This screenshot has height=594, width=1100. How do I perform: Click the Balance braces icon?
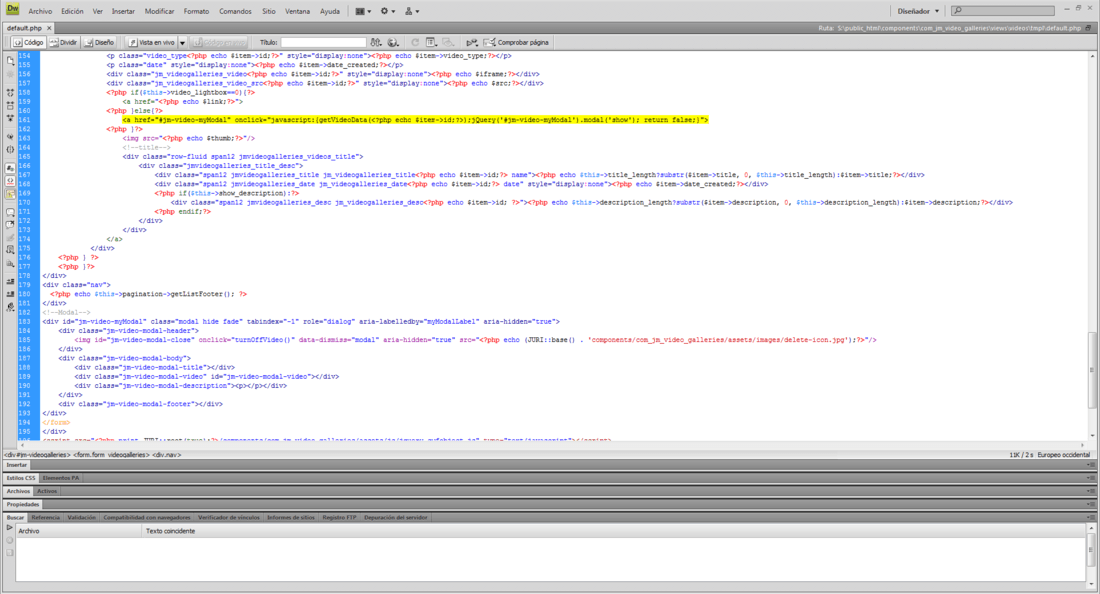pos(10,149)
